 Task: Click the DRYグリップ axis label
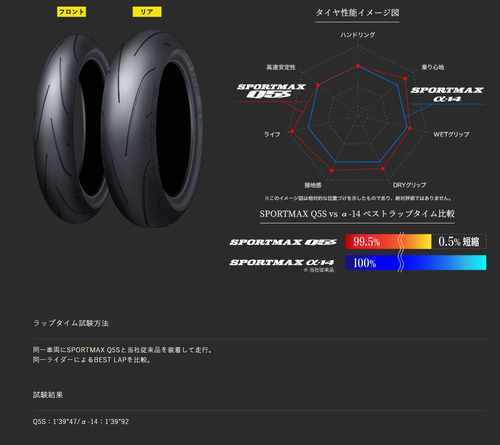409,185
